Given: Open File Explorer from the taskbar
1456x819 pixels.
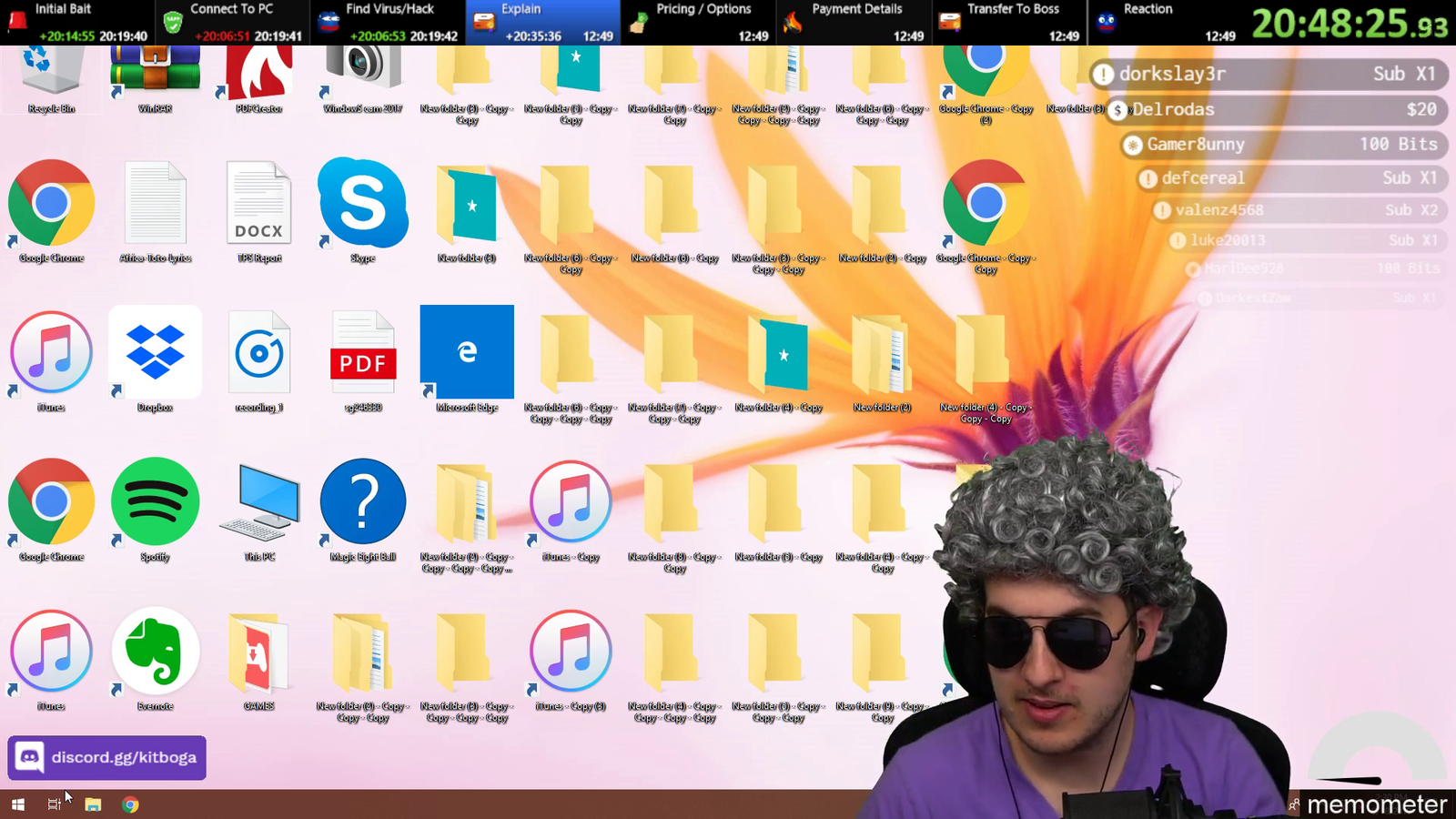Looking at the screenshot, I should click(x=93, y=804).
